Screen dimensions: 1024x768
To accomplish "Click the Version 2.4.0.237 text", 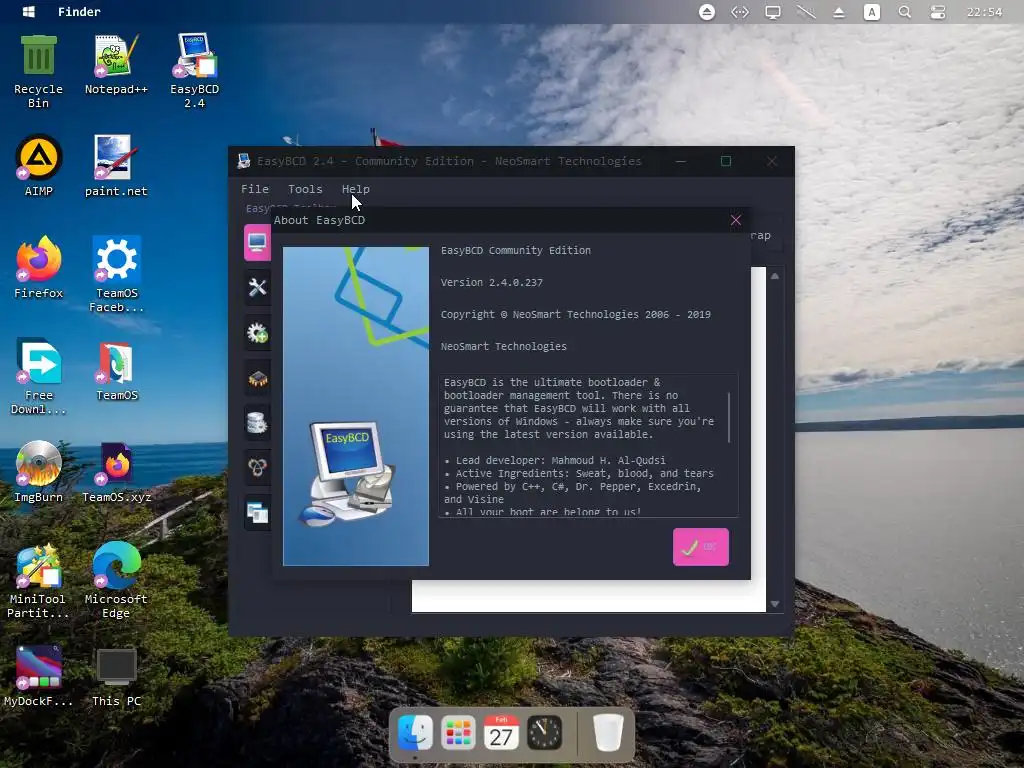I will pyautogui.click(x=492, y=282).
